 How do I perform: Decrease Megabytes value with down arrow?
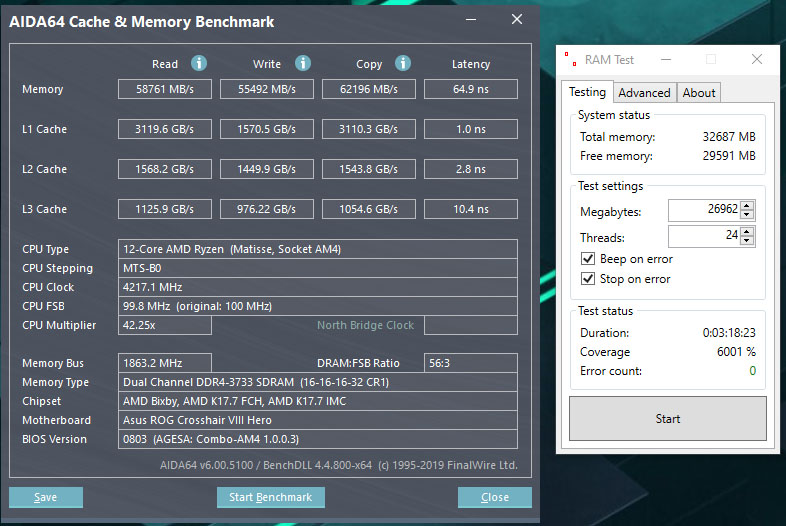pyautogui.click(x=747, y=215)
